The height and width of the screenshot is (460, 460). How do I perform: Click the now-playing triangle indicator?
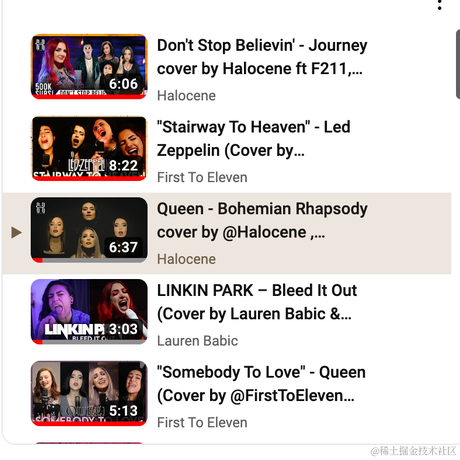pos(16,232)
